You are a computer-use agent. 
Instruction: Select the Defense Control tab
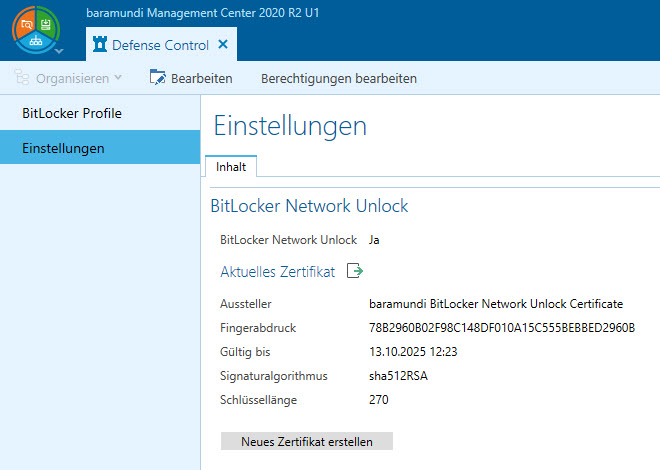tap(161, 45)
